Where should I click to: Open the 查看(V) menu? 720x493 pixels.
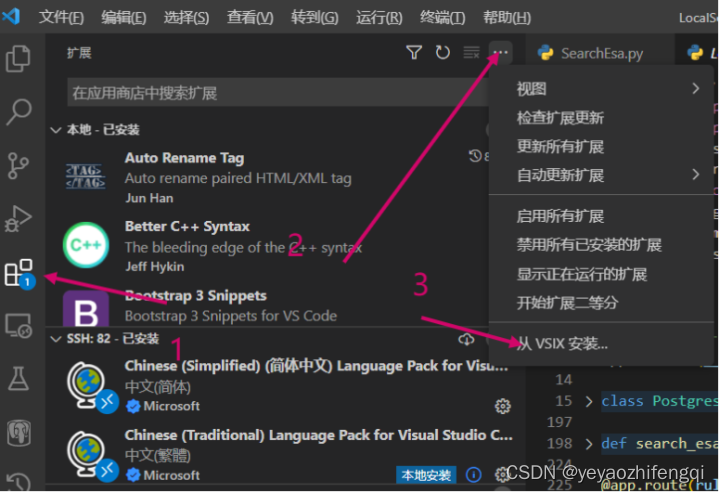coord(250,17)
